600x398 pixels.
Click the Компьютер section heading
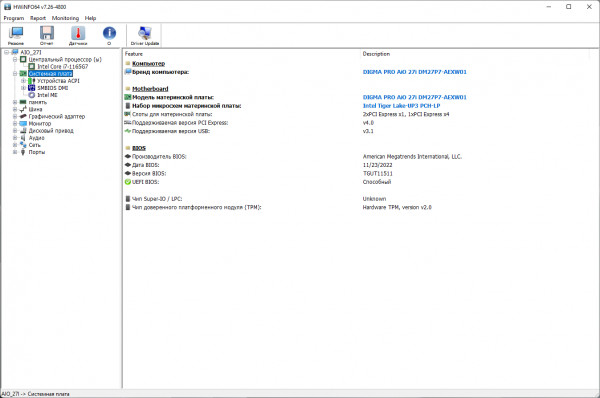pyautogui.click(x=148, y=64)
